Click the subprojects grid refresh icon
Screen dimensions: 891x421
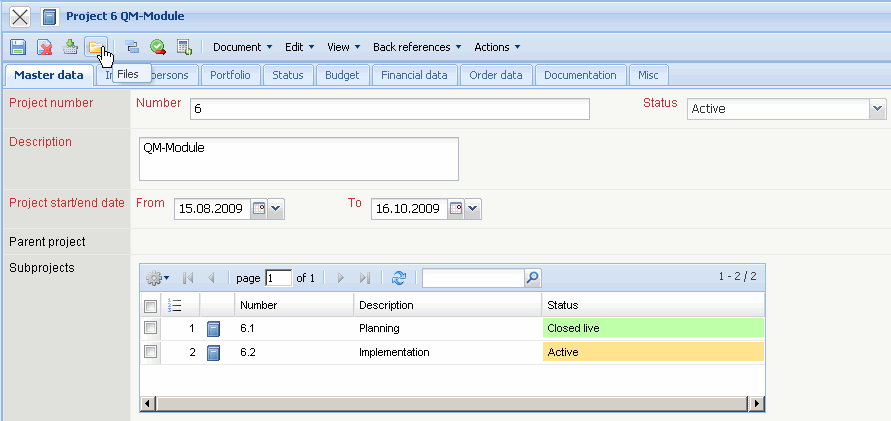coord(399,278)
